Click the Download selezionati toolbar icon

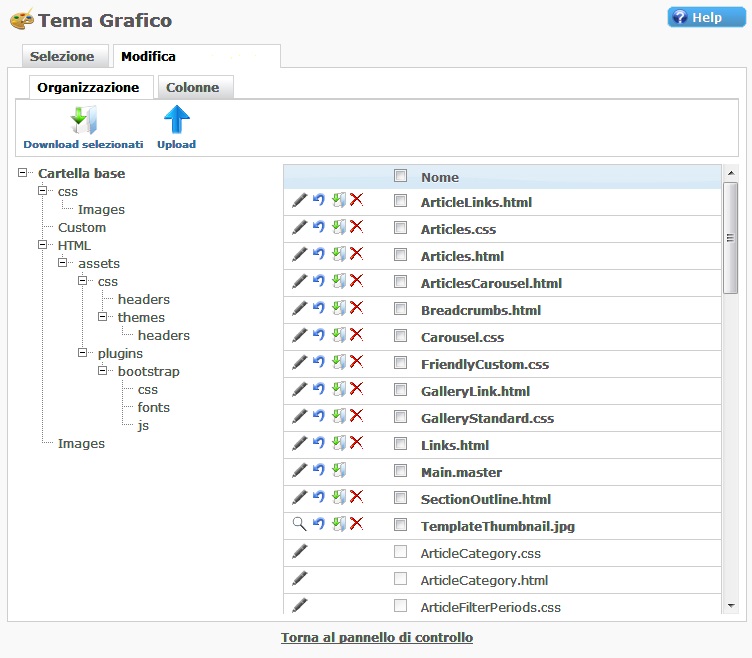83,121
